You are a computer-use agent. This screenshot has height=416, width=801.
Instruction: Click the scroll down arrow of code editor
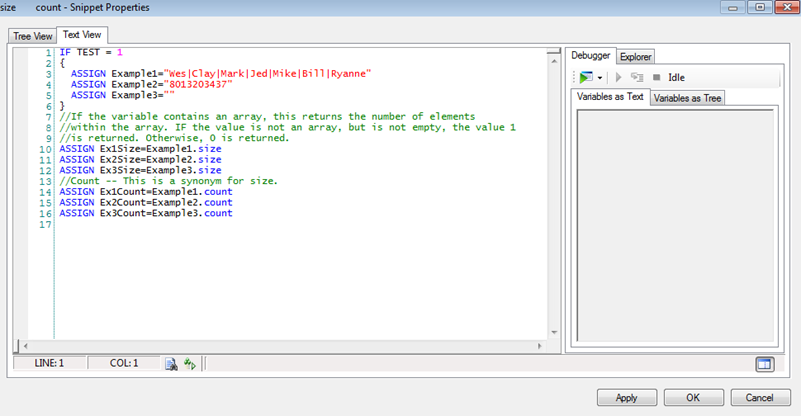coord(555,332)
